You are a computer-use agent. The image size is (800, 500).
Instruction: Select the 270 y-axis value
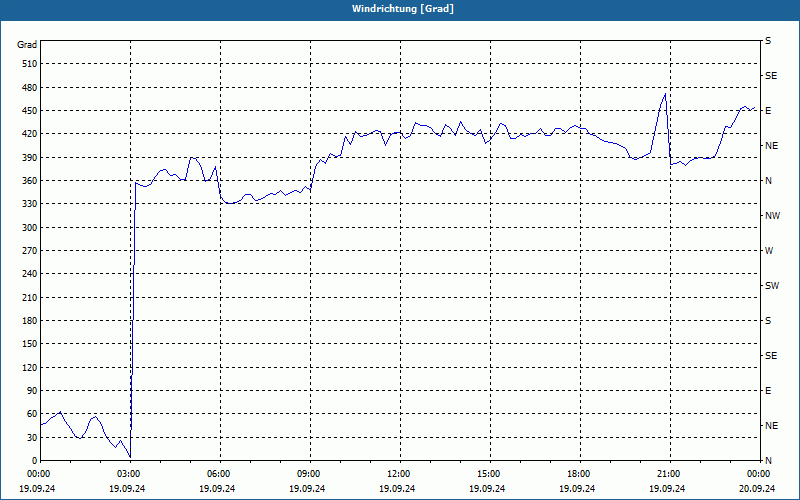click(x=30, y=251)
